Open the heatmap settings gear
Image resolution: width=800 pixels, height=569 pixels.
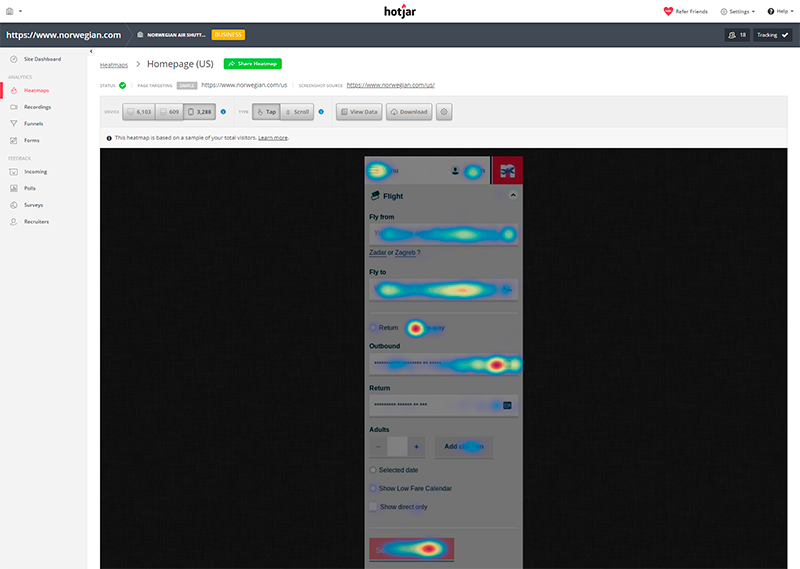(x=444, y=112)
